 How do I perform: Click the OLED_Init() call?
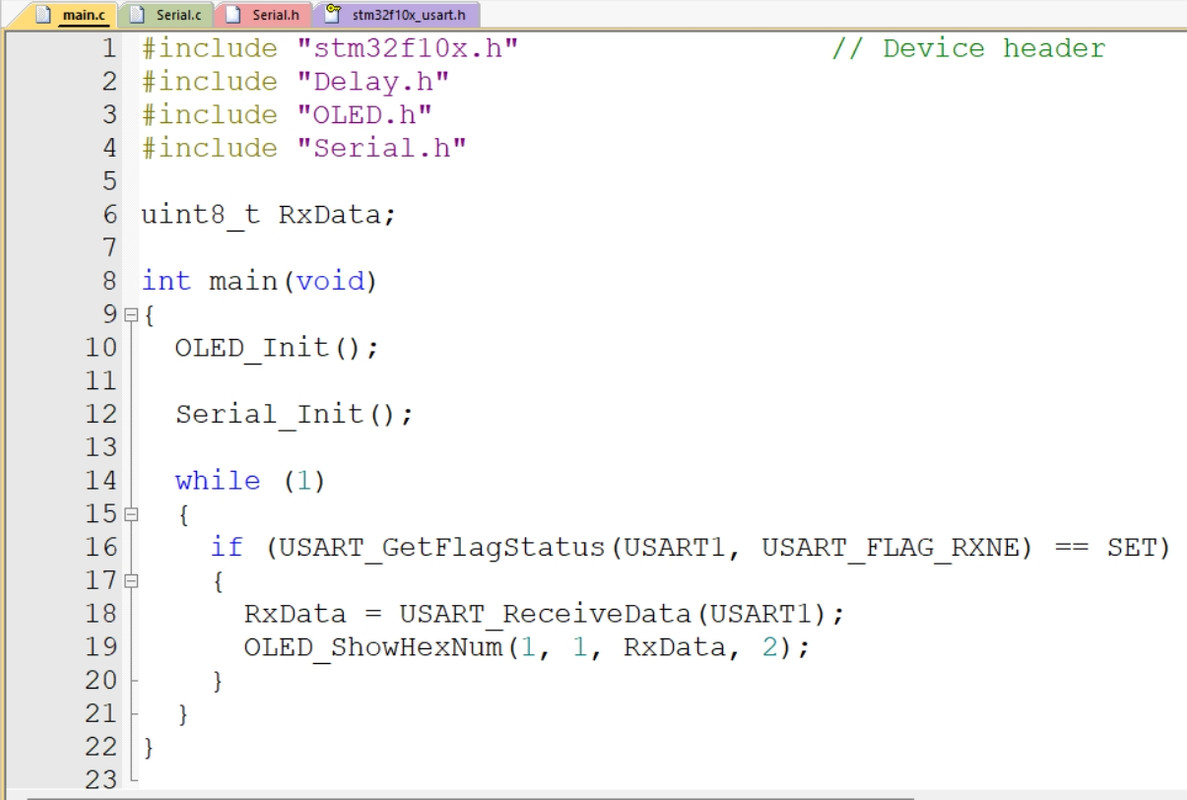point(276,348)
